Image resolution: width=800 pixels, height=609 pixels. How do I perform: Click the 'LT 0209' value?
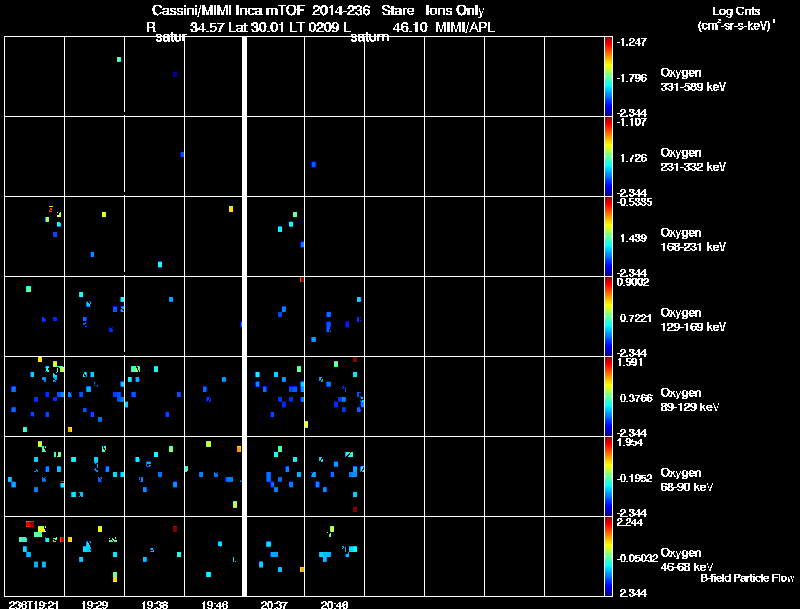[314, 27]
